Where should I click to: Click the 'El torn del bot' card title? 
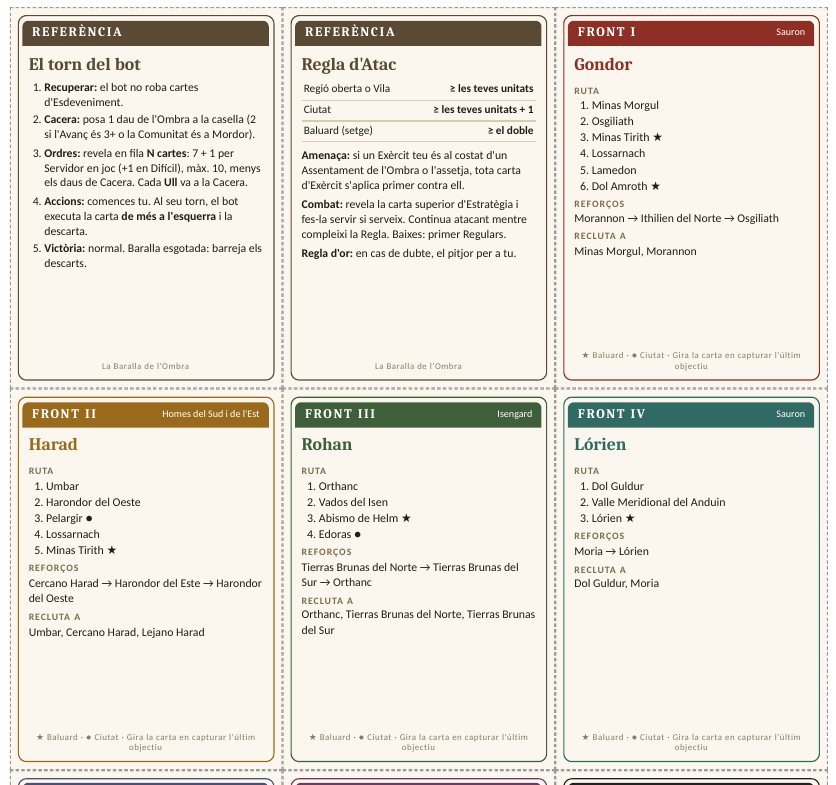point(84,65)
